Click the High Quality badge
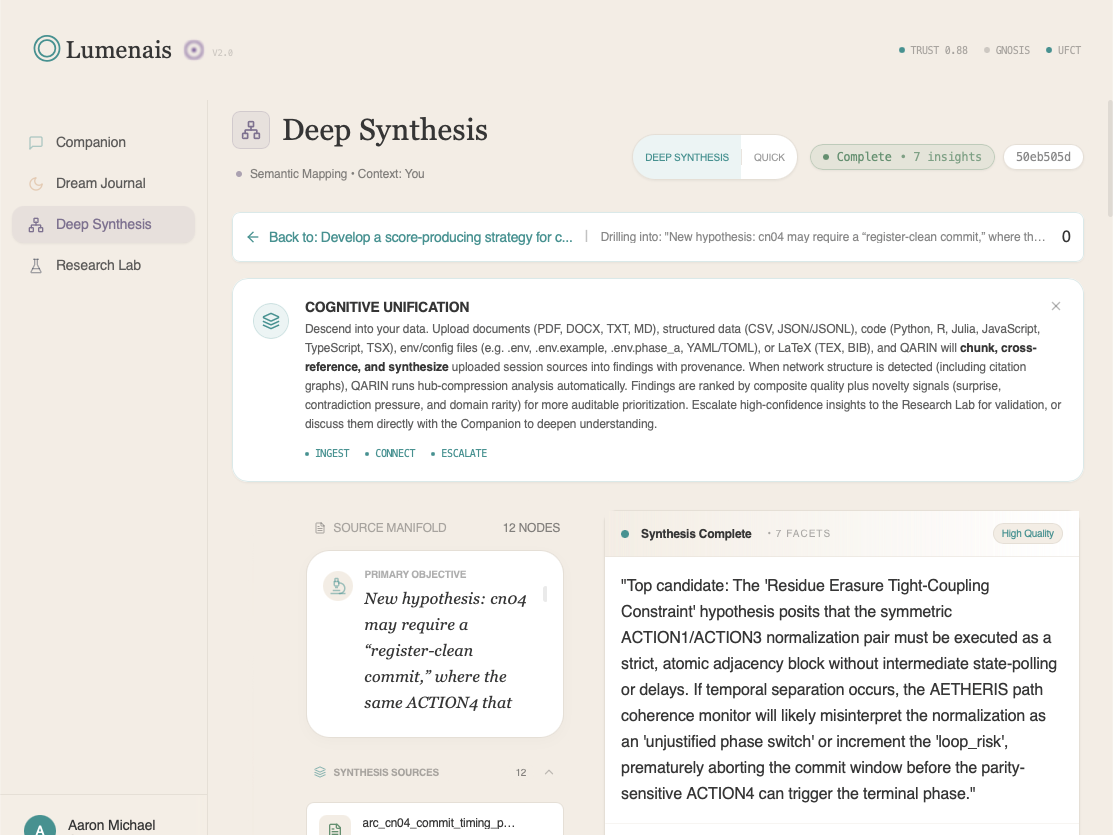 tap(1027, 533)
